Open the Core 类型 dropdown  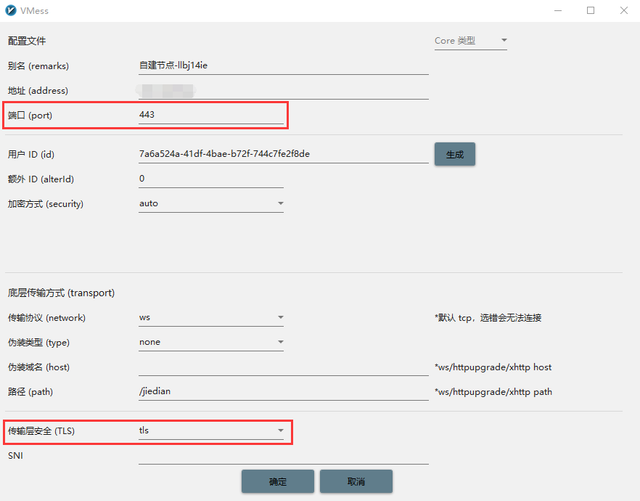tap(471, 41)
